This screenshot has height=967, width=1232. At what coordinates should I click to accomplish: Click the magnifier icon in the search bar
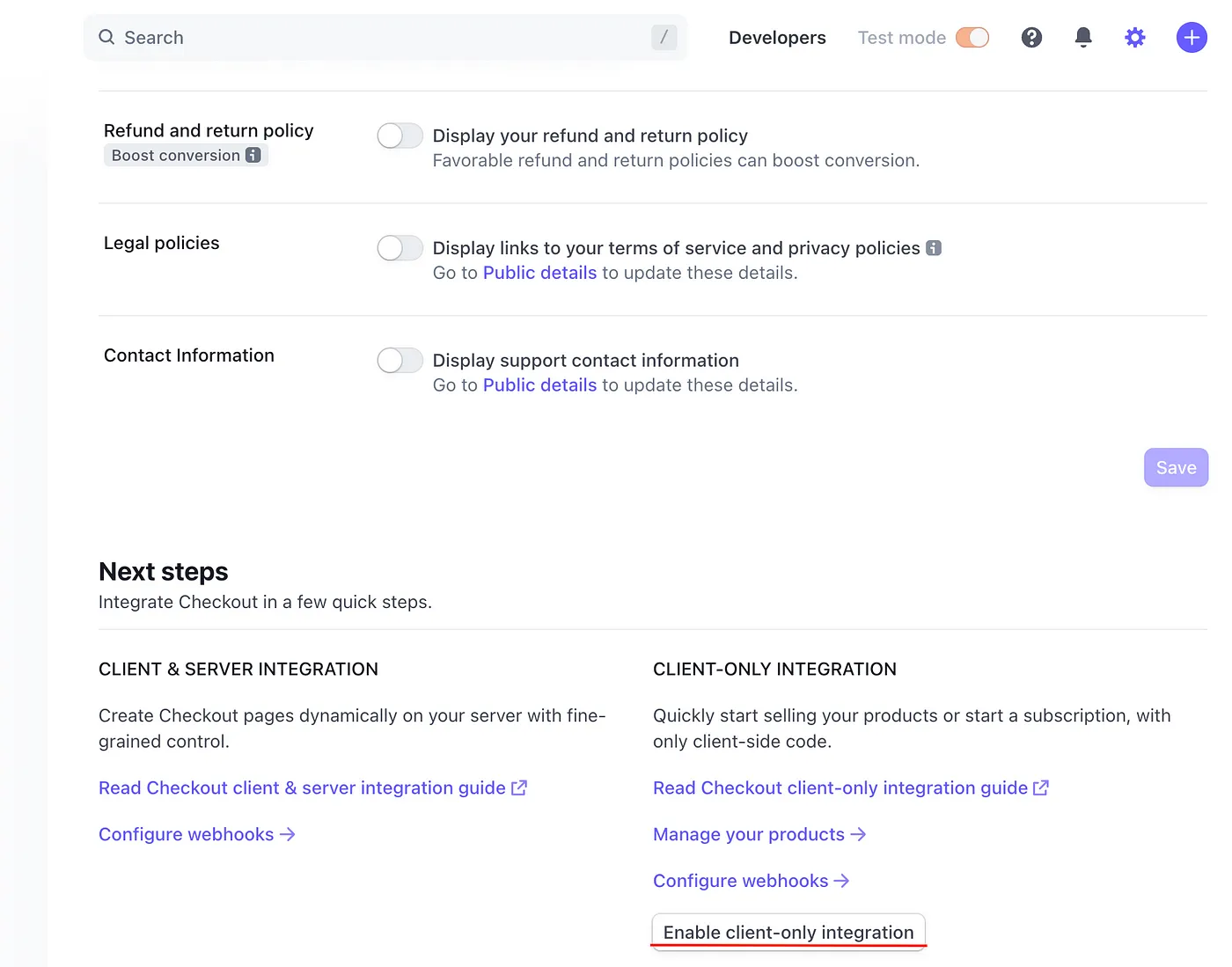point(106,37)
